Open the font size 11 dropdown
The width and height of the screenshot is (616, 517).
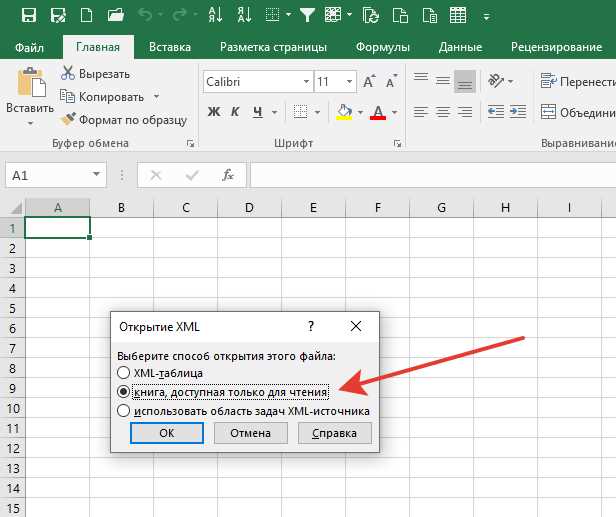[x=349, y=82]
